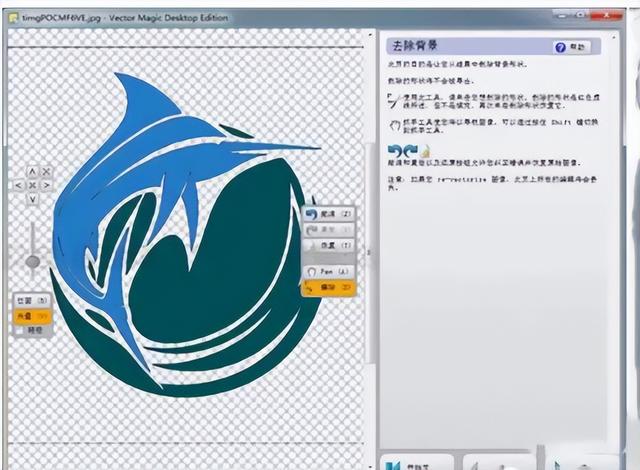Click the Reset (T) button in floating toolbar
Viewport: 640px width, 470px height.
[x=329, y=245]
